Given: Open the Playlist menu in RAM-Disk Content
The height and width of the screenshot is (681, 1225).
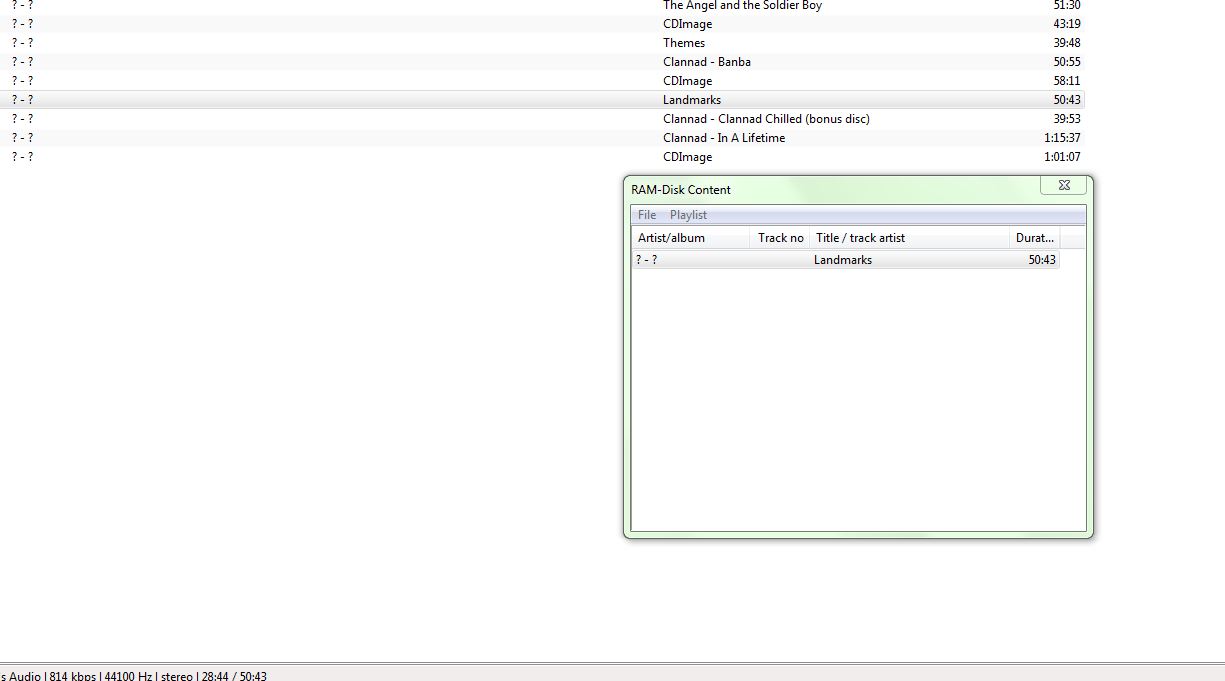Looking at the screenshot, I should (x=688, y=215).
